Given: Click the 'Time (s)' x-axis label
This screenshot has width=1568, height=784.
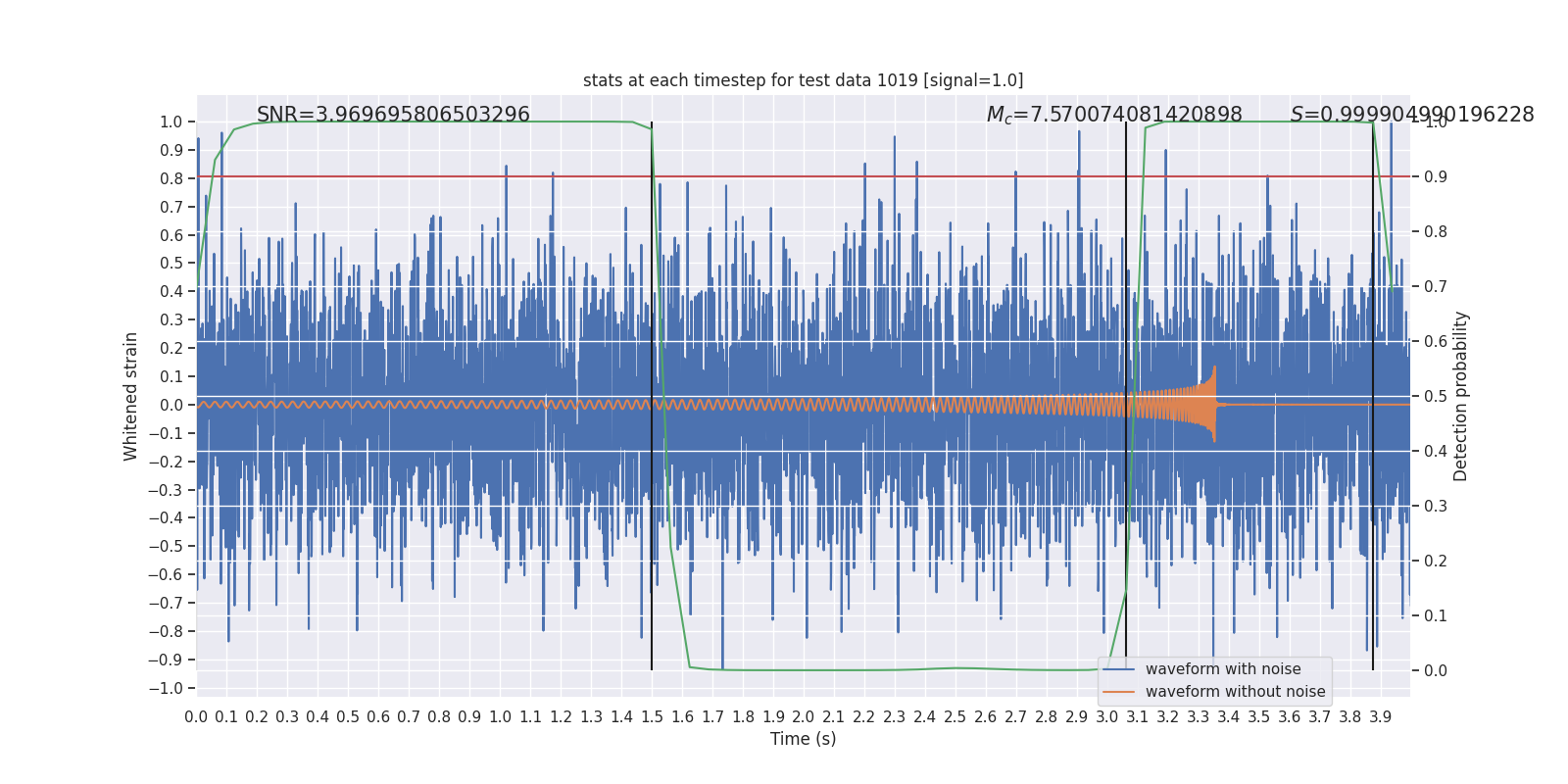Looking at the screenshot, I should click(x=804, y=739).
